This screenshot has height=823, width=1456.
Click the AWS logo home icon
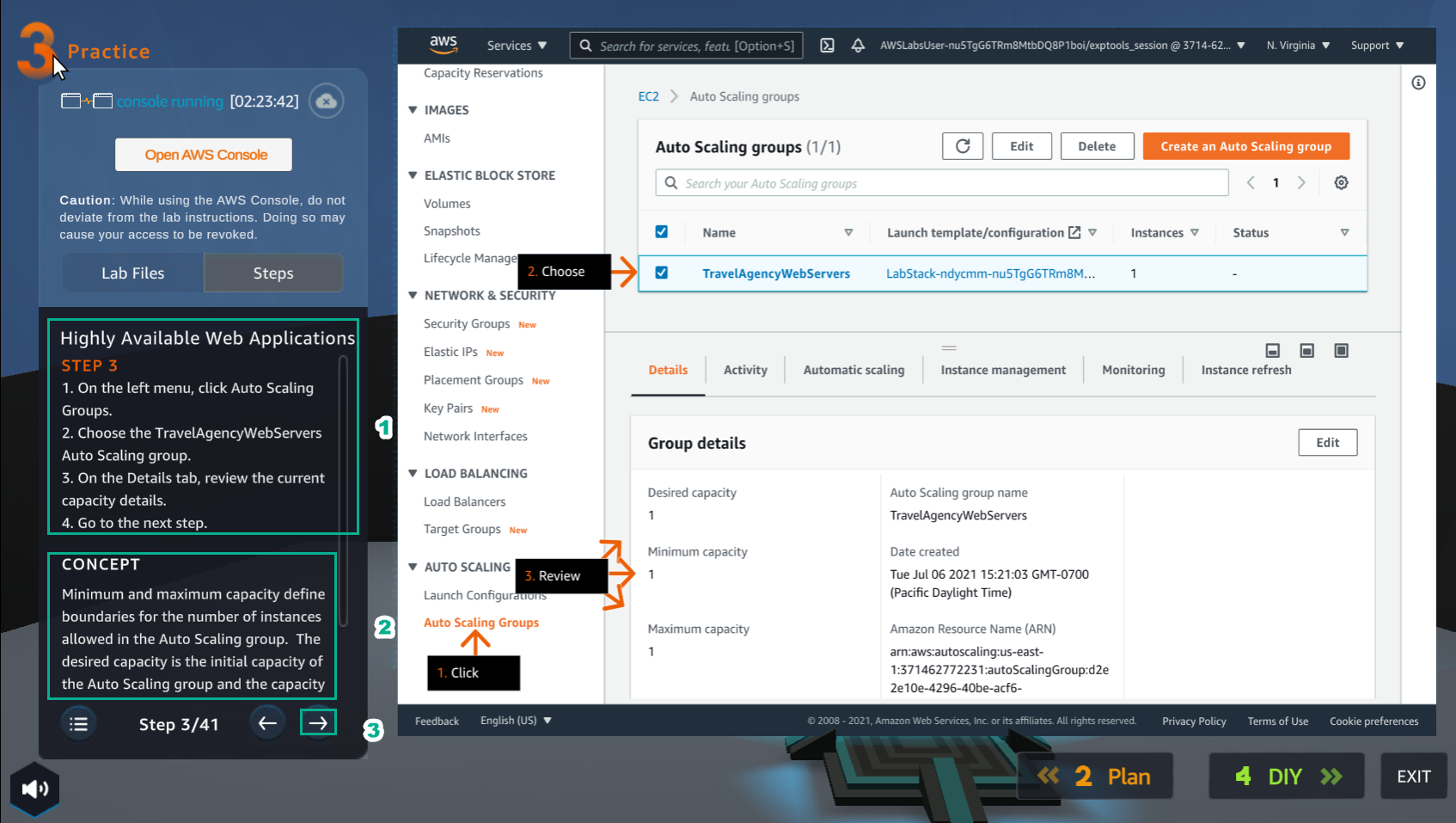point(444,45)
